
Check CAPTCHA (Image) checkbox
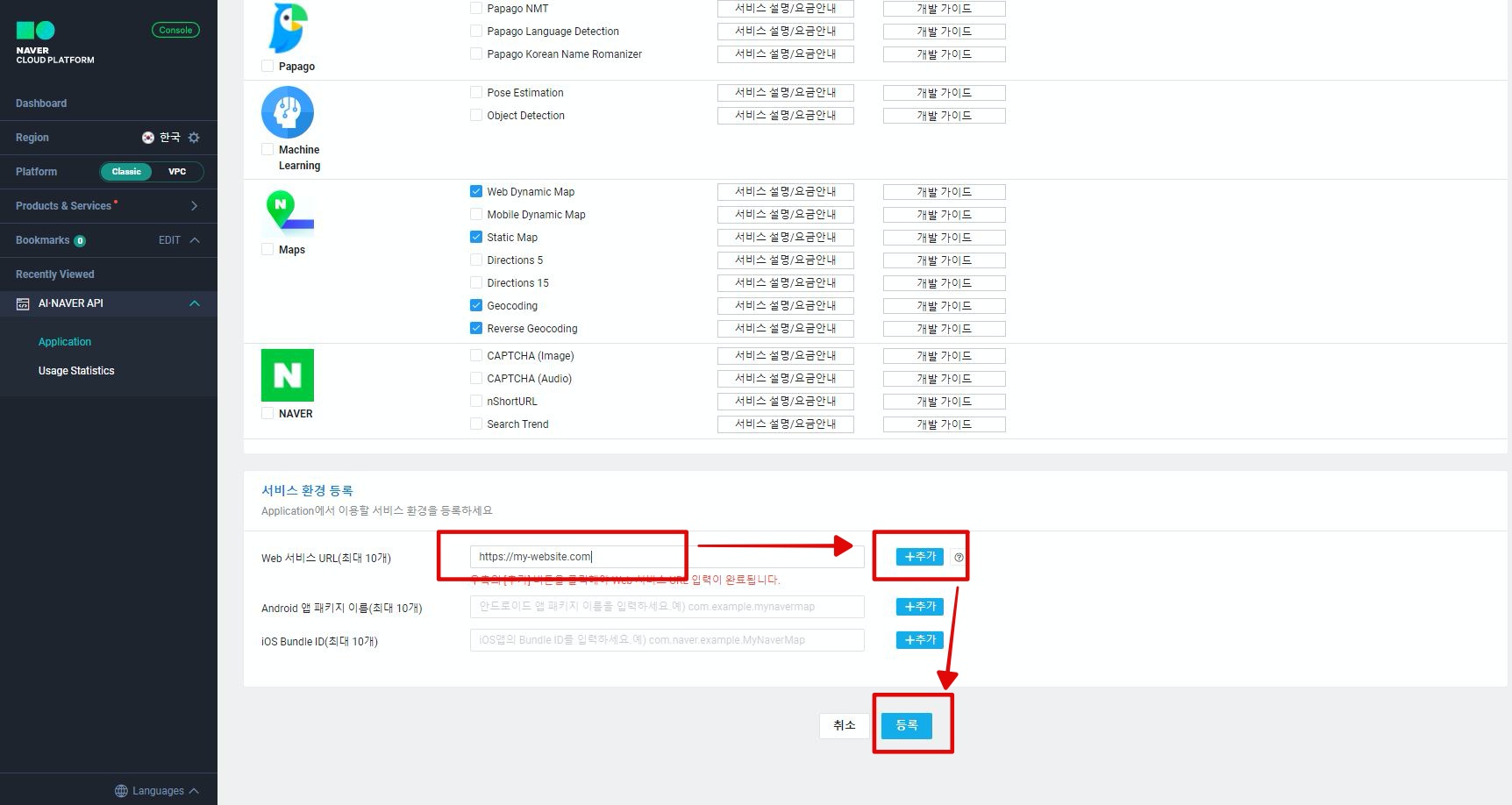tap(476, 355)
